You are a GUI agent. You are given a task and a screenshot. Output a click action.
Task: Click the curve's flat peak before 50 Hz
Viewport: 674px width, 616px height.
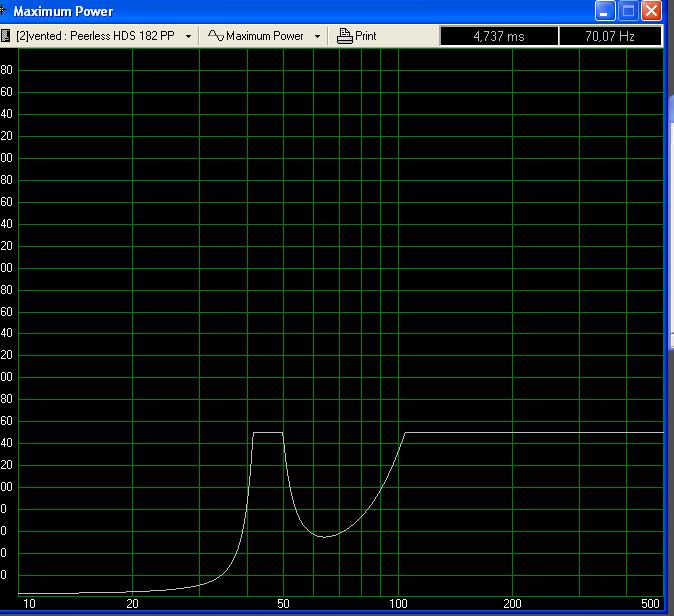point(267,433)
